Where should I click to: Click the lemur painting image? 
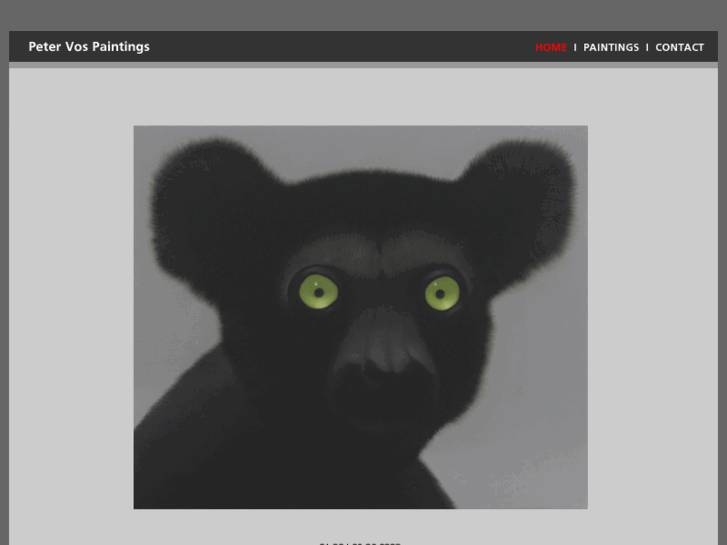pyautogui.click(x=361, y=317)
